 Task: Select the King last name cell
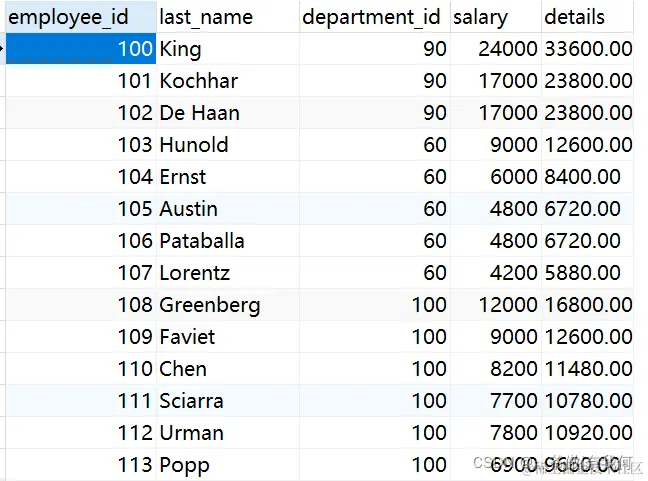tap(228, 49)
